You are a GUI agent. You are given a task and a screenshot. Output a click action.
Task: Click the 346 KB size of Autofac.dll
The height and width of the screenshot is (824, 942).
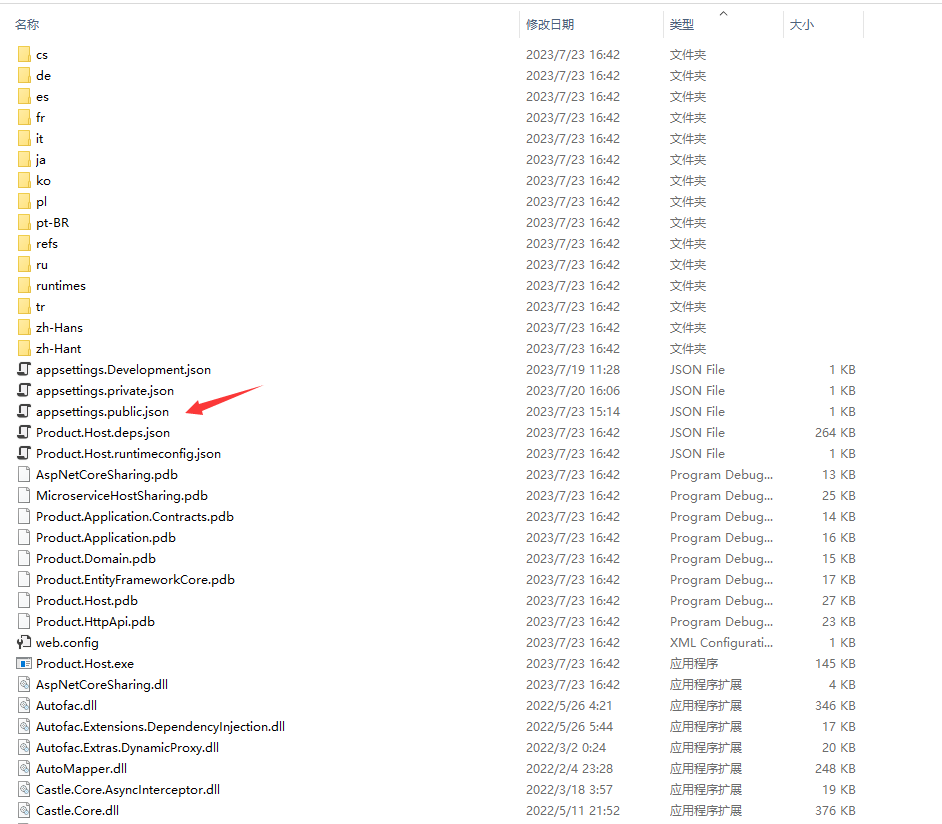point(835,706)
